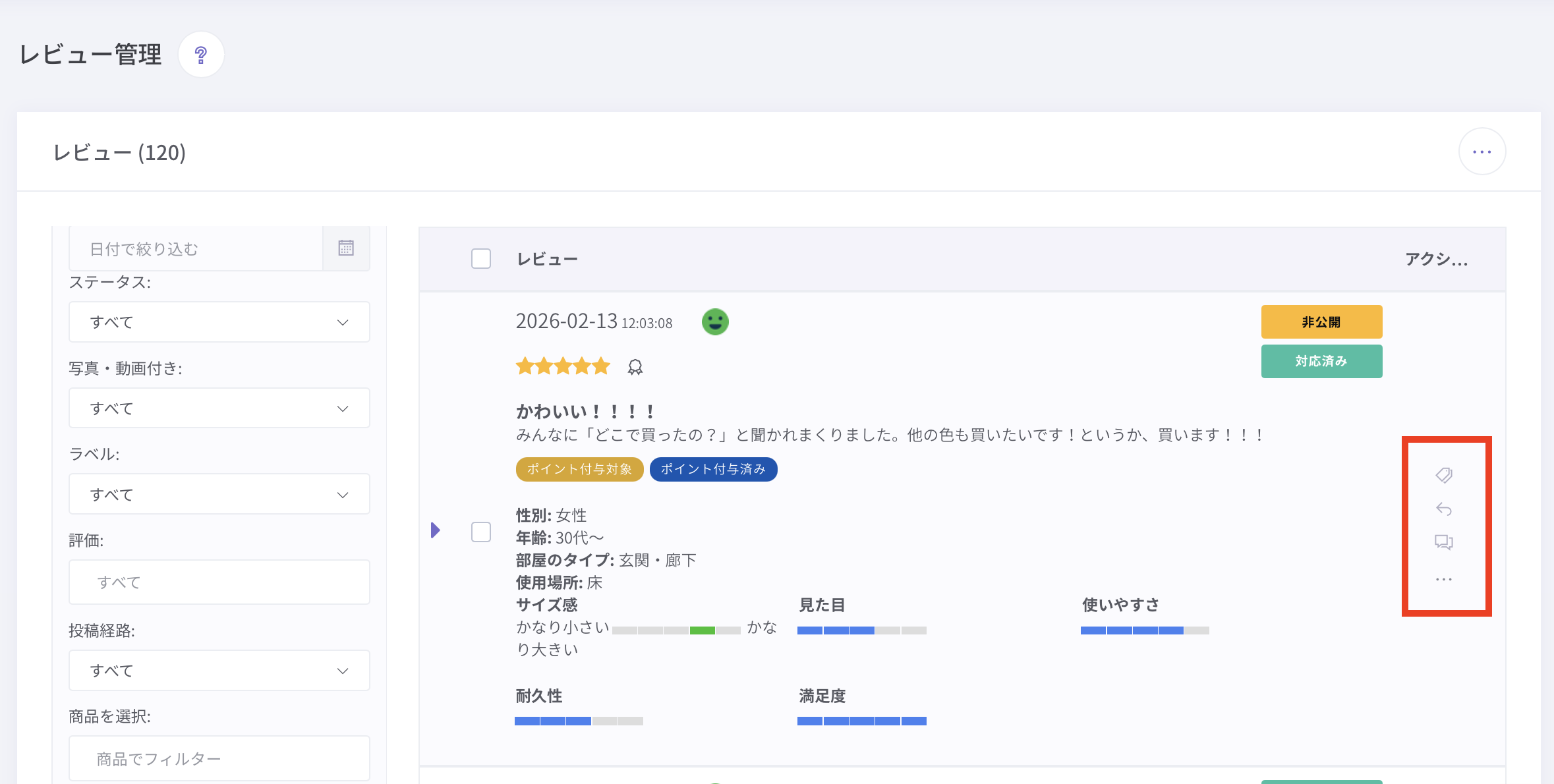Click the yellow 非公開 status button
This screenshot has width=1554, height=784.
tap(1321, 322)
